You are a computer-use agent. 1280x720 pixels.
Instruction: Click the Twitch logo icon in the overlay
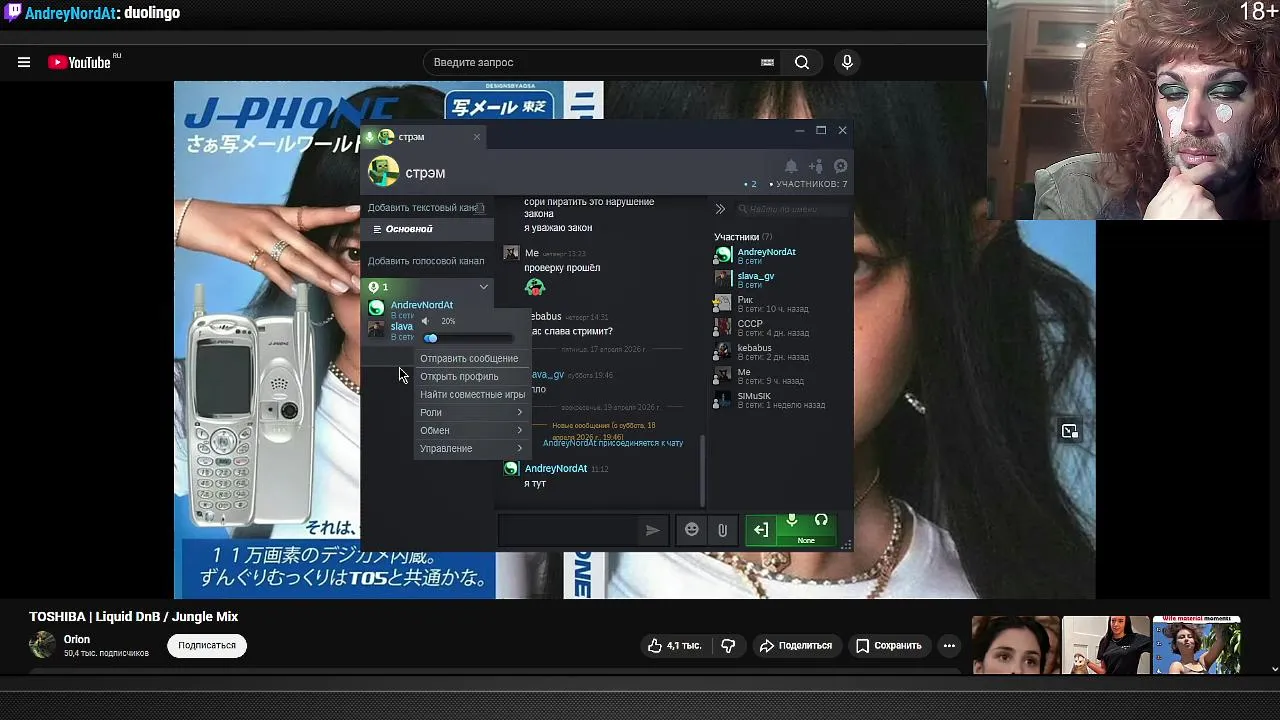[x=13, y=13]
